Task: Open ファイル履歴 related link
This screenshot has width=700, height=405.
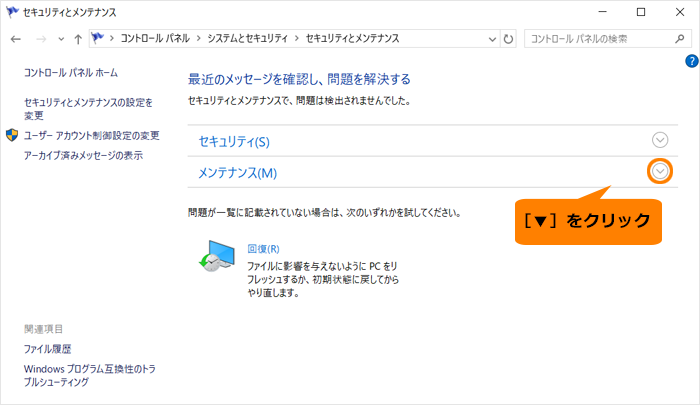Action: (47, 349)
